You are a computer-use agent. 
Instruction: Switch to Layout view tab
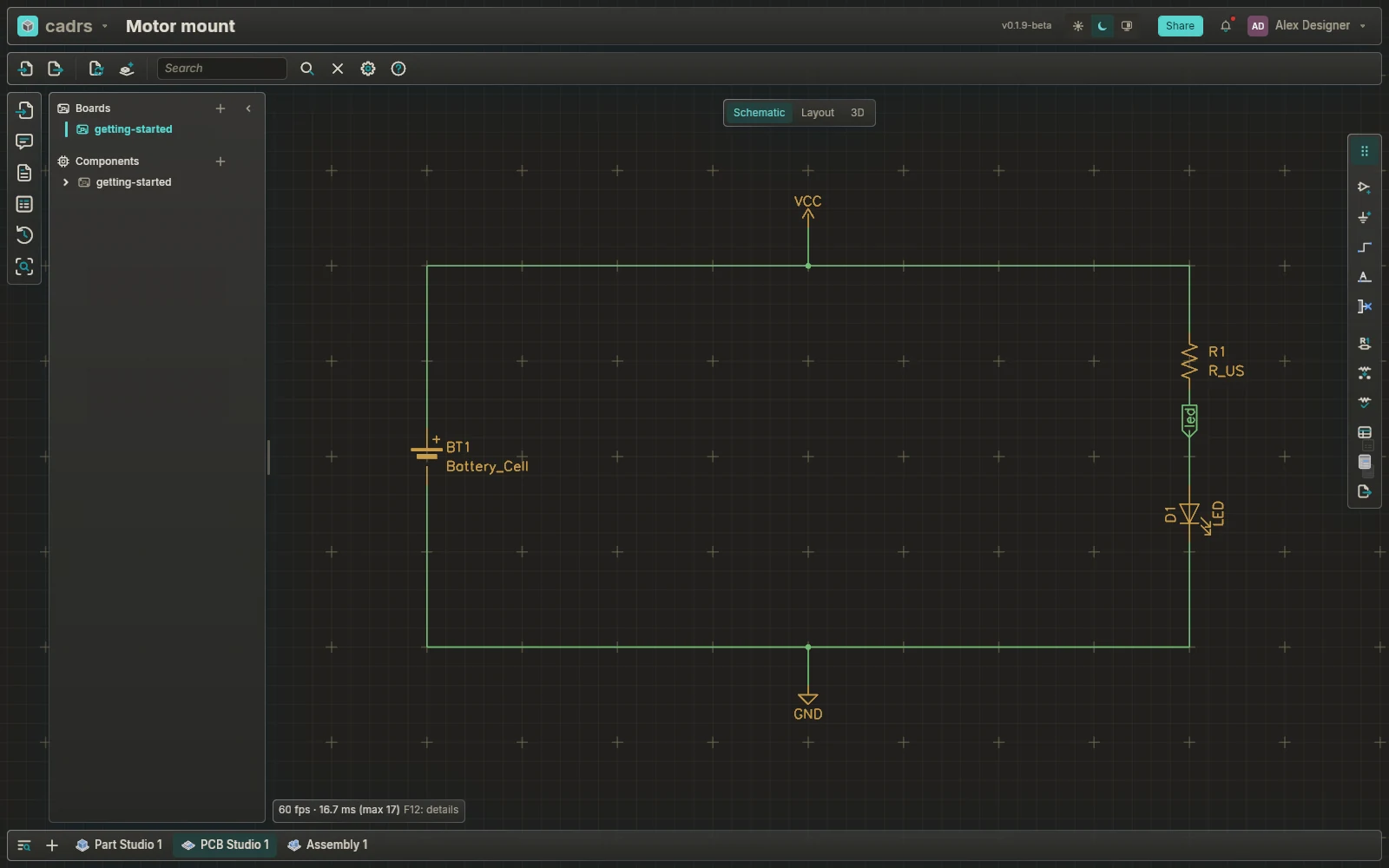pos(817,113)
